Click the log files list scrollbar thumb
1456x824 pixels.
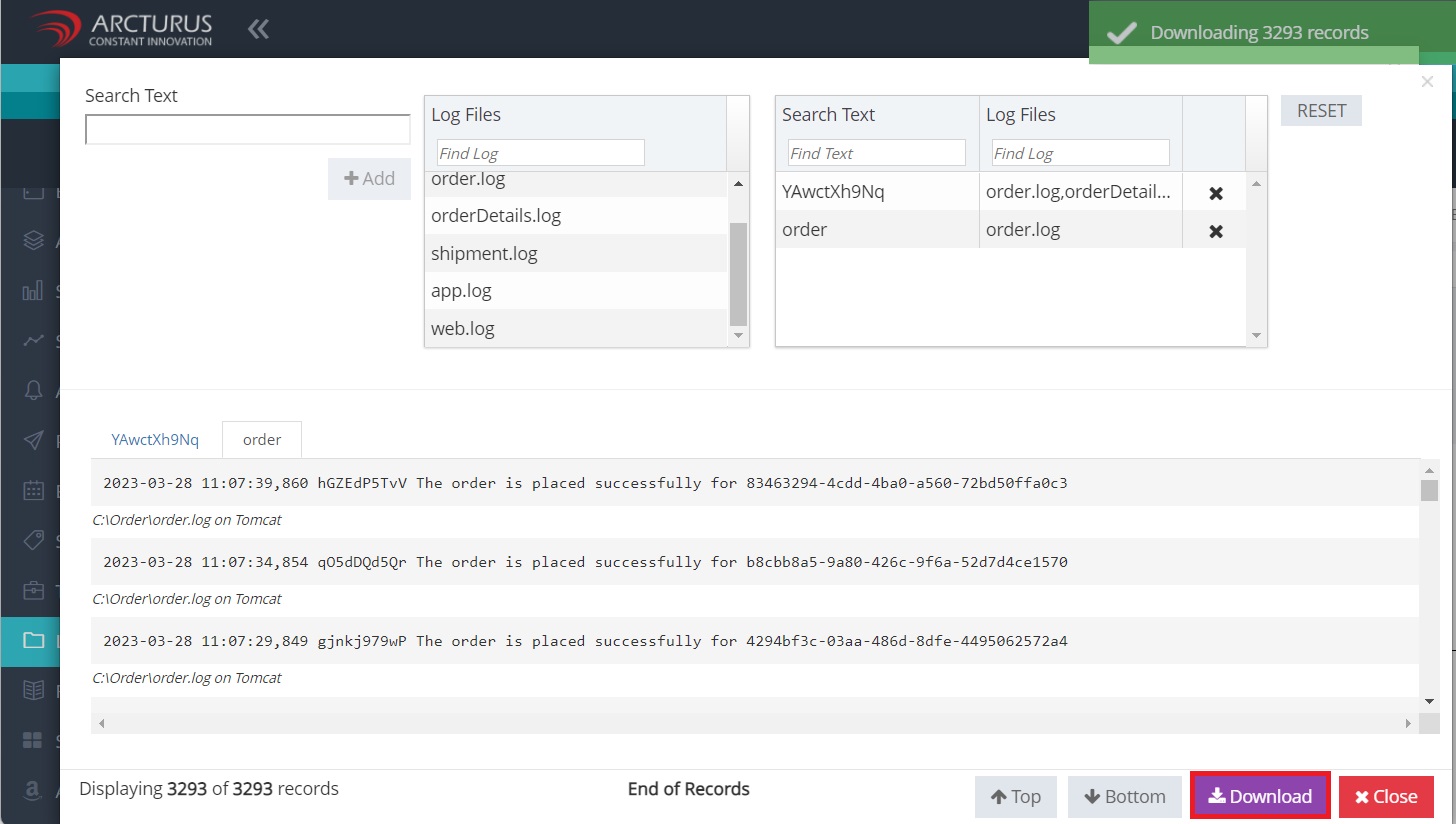click(x=739, y=274)
